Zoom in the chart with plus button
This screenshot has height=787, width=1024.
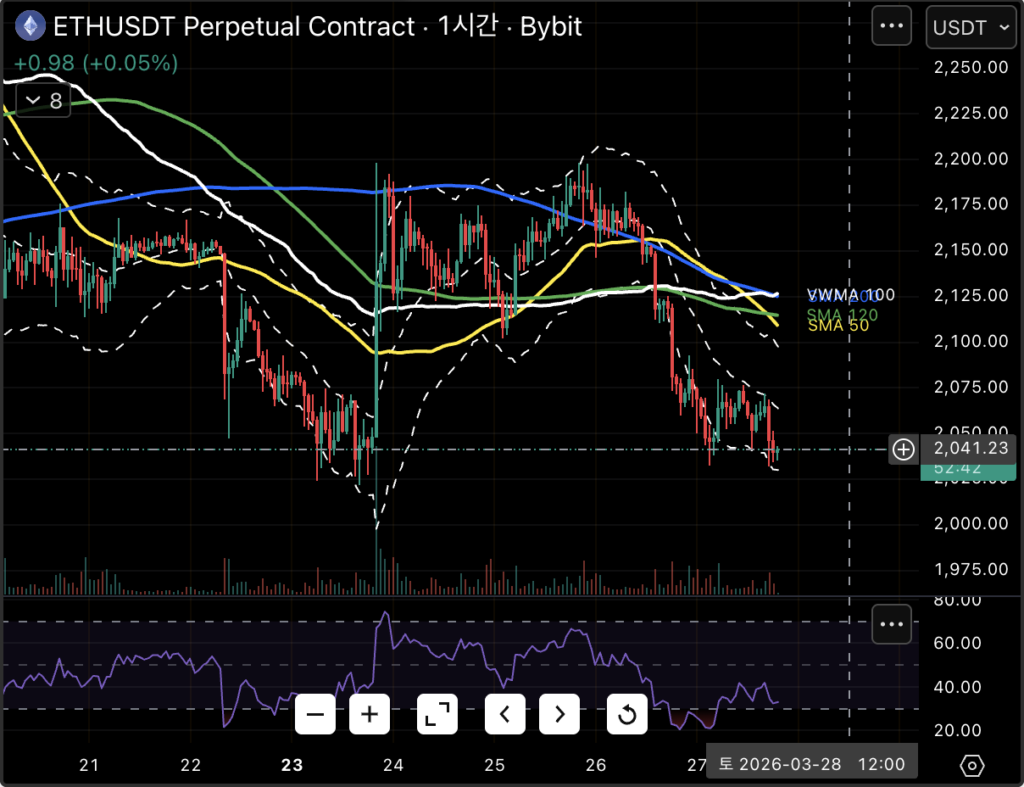pyautogui.click(x=370, y=714)
